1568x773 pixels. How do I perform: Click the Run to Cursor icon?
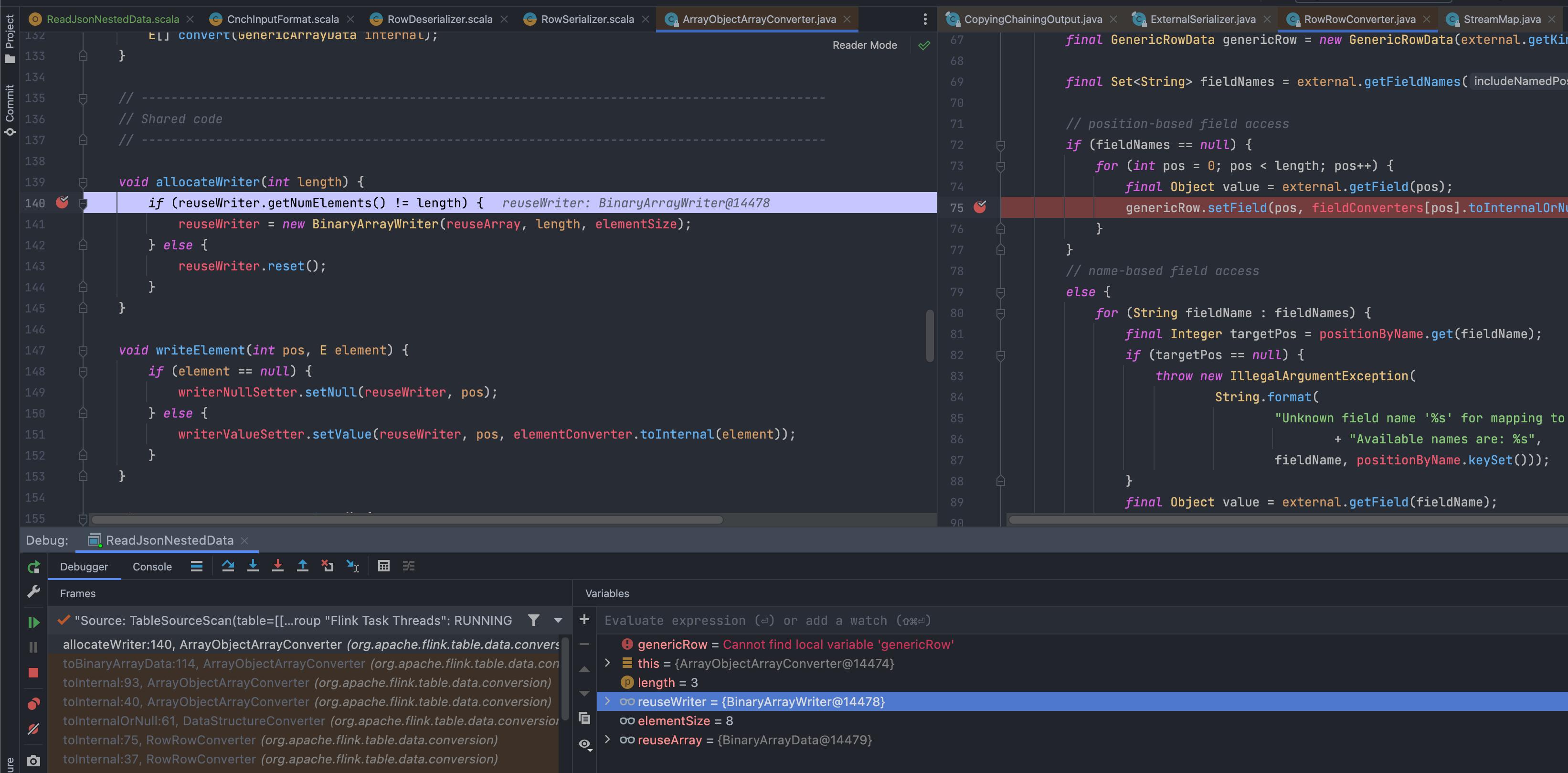(353, 566)
